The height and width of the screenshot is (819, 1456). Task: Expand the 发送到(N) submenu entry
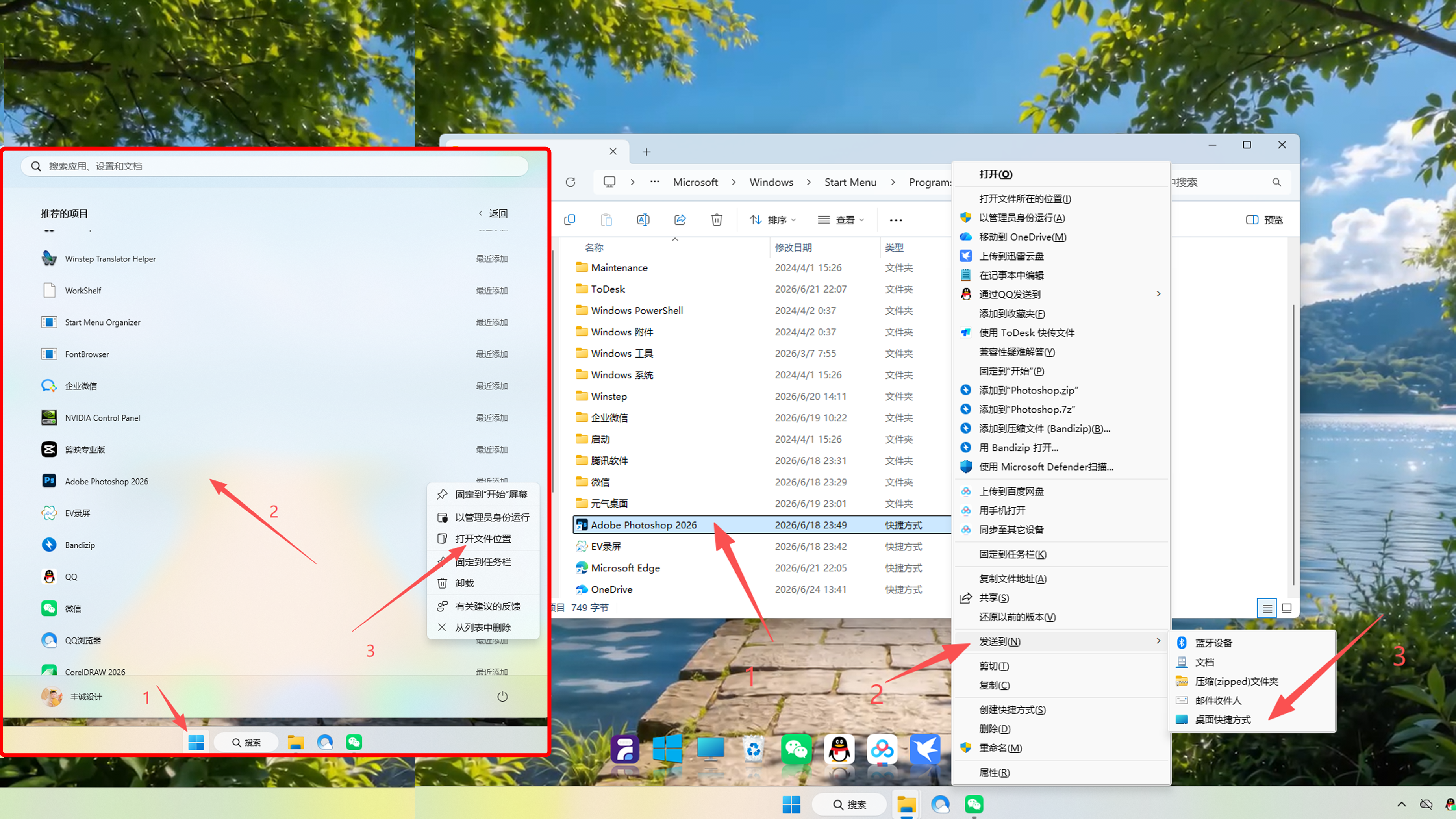tap(1061, 641)
